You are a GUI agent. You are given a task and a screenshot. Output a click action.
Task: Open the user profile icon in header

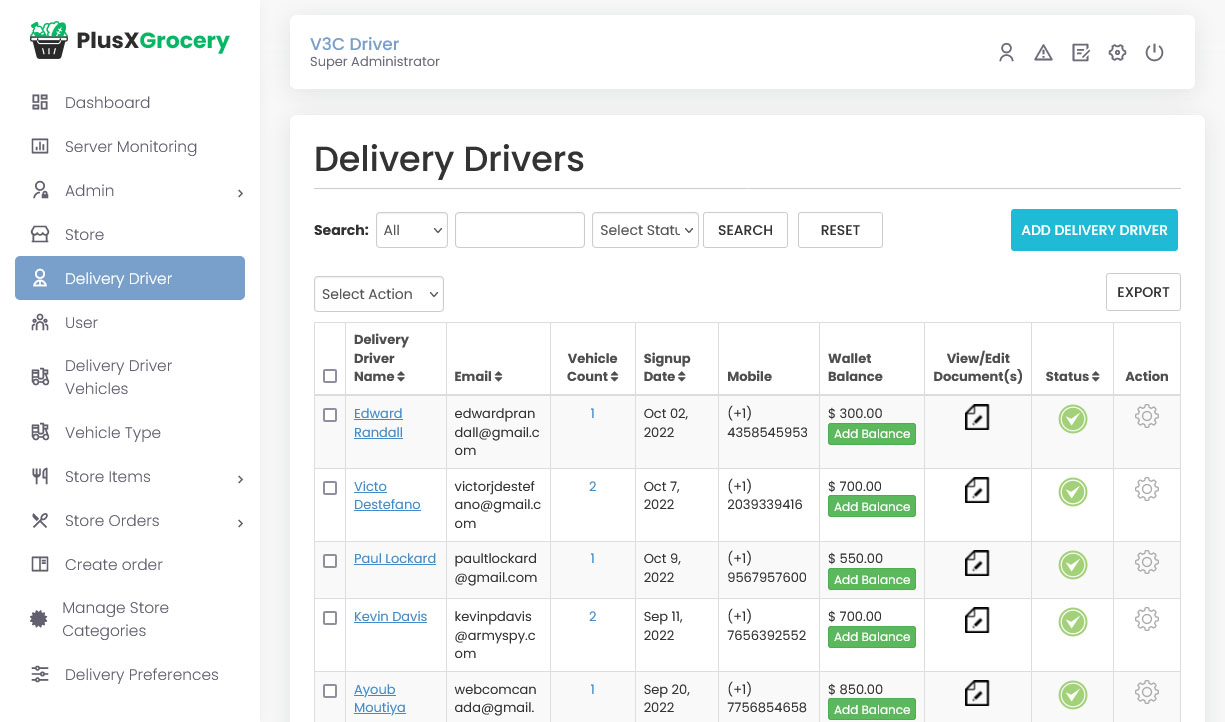pyautogui.click(x=1006, y=53)
